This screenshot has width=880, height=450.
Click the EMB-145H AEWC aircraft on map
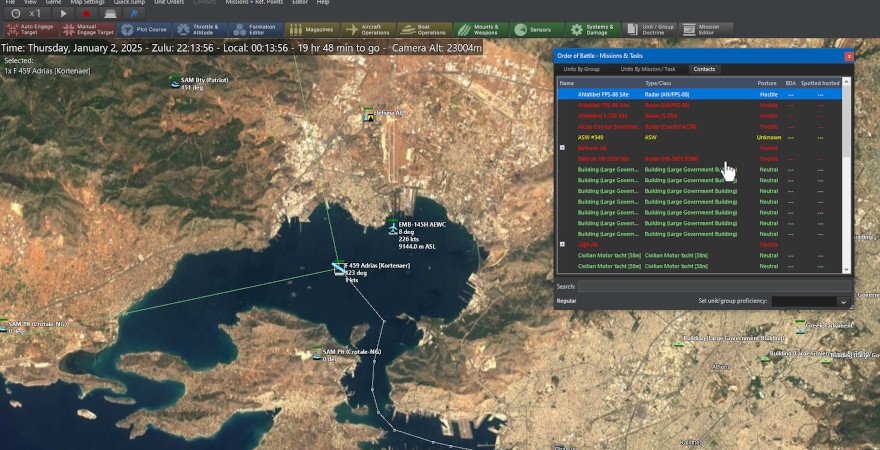pos(393,228)
